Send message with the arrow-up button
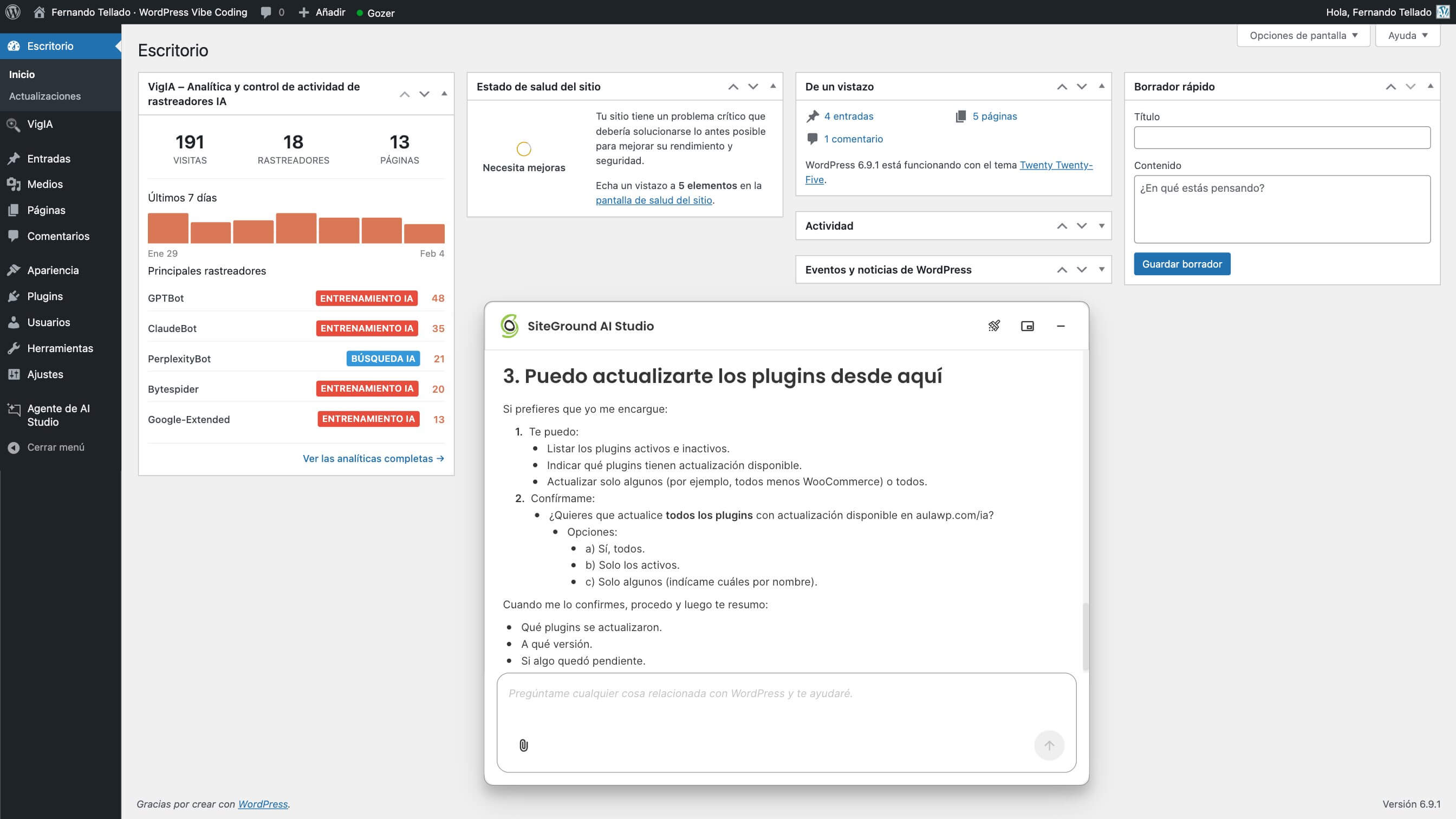 pos(1049,745)
